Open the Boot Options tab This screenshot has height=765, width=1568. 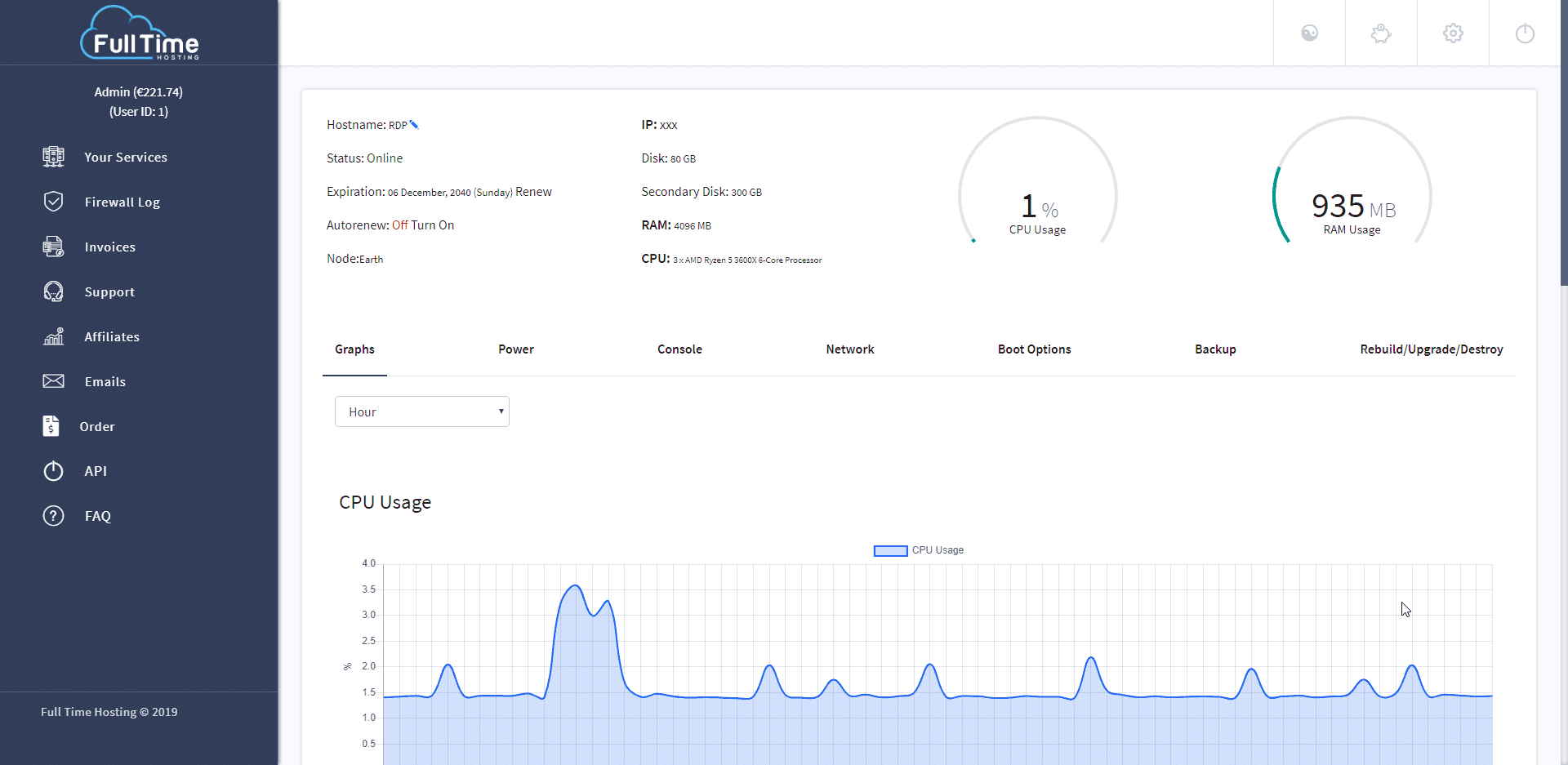coord(1034,349)
